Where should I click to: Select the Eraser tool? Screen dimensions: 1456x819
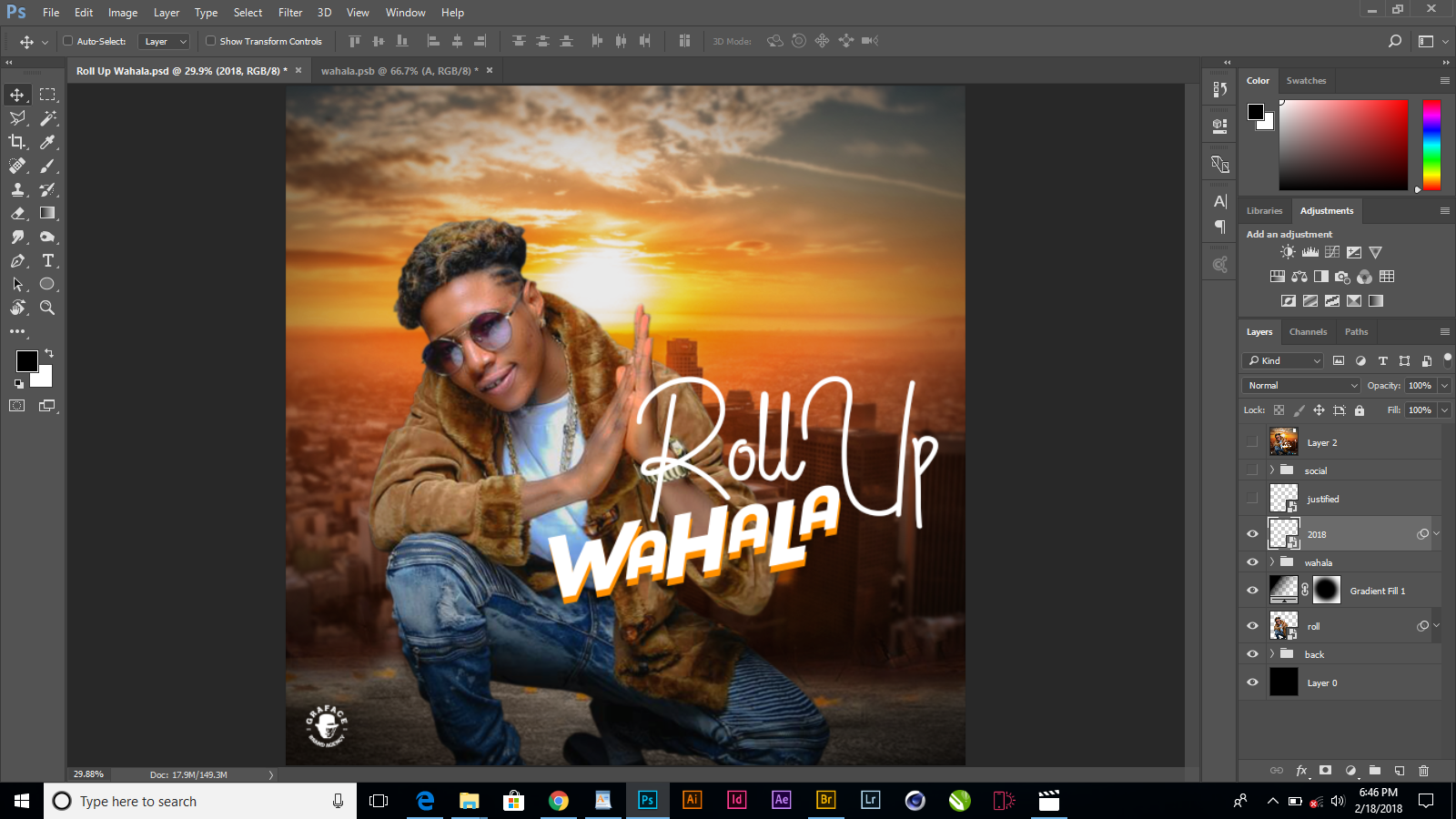pyautogui.click(x=17, y=213)
